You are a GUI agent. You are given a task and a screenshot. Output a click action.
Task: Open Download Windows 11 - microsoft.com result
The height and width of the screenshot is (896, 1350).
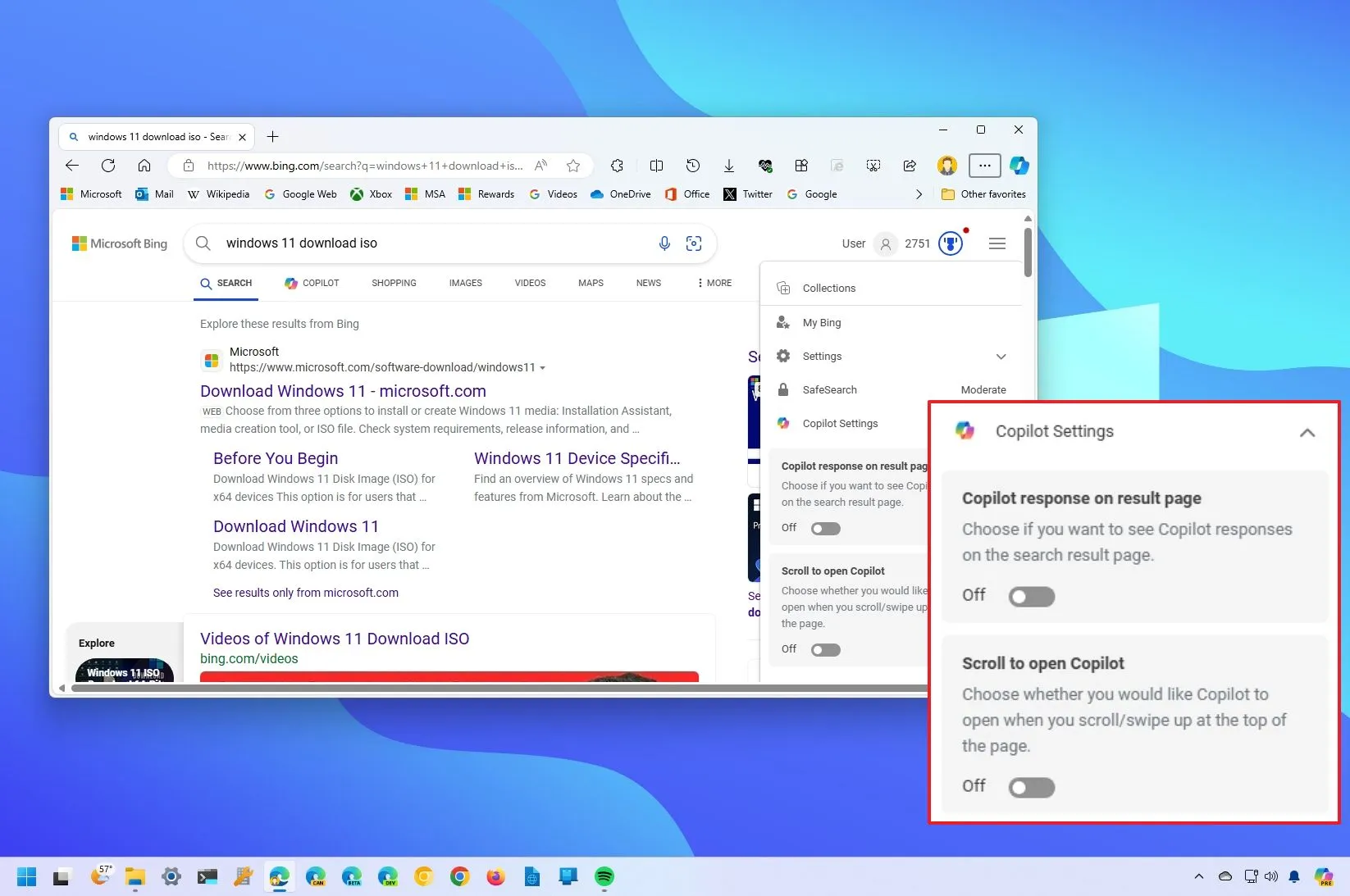tap(343, 391)
